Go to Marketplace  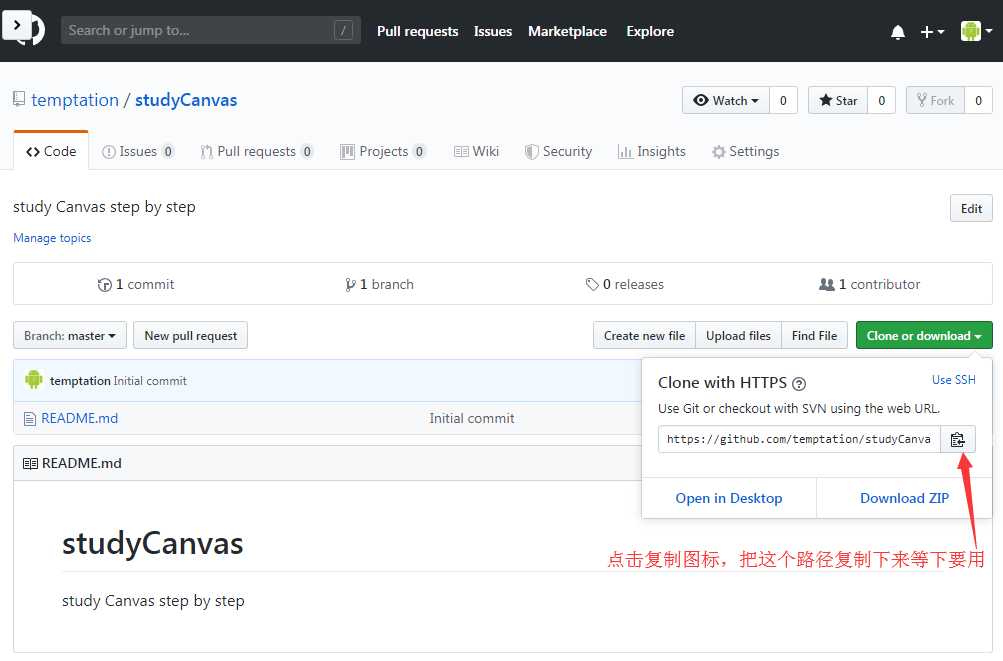(567, 31)
